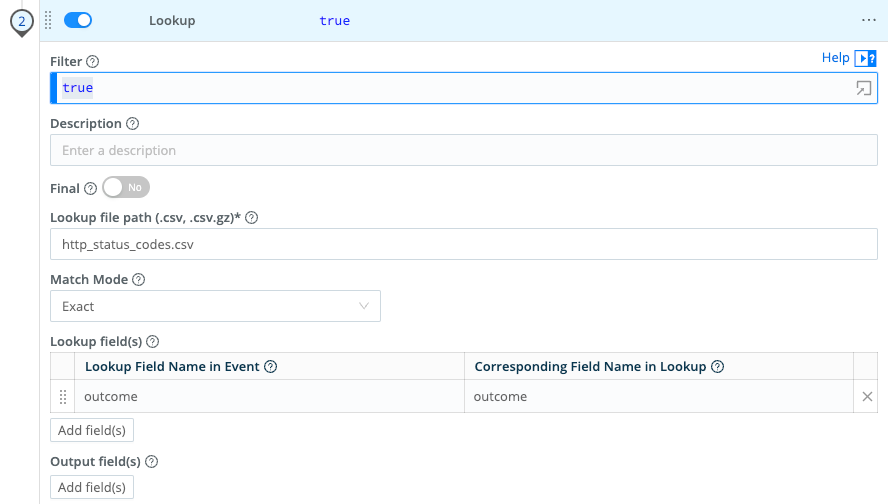Remove the outcome lookup field row
The width and height of the screenshot is (895, 504).
coord(867,397)
